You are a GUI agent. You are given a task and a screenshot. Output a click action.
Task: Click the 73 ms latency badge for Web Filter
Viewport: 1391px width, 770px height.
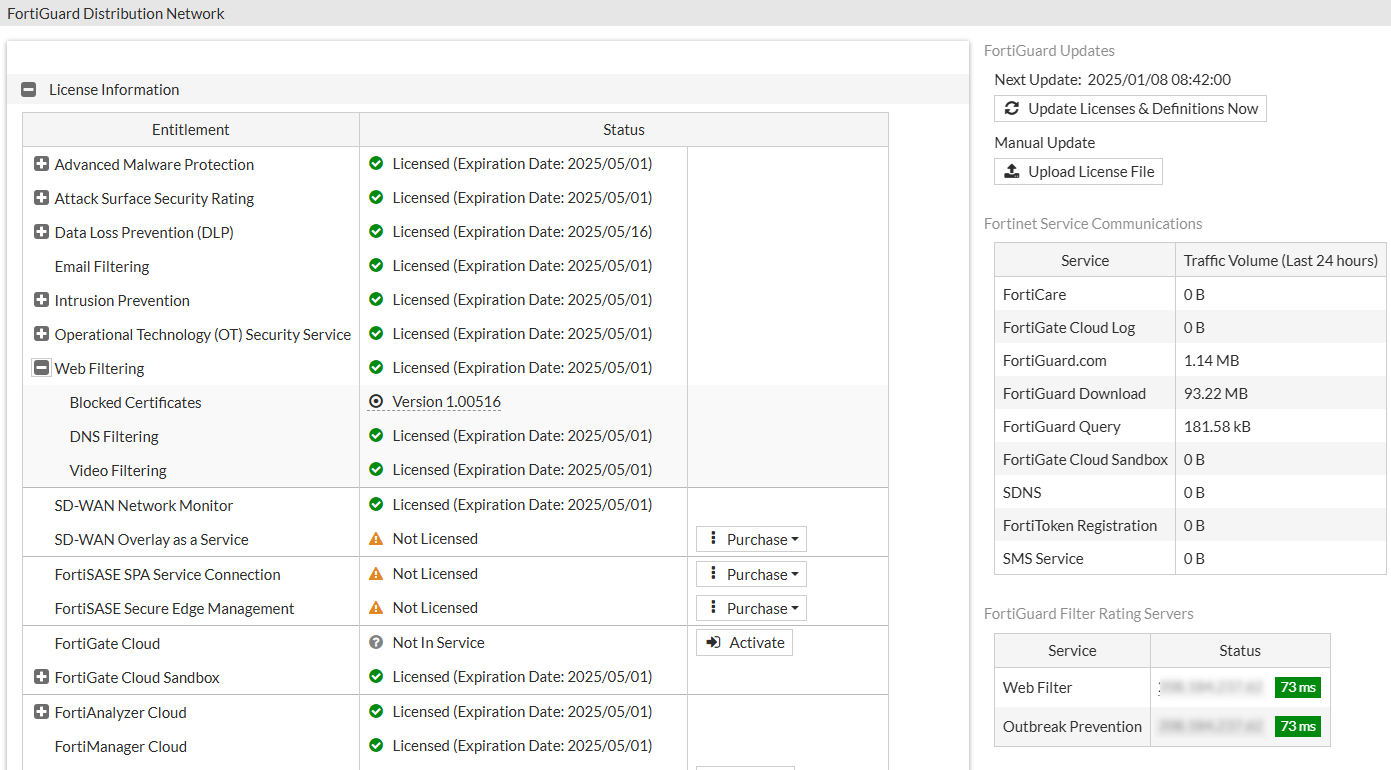pos(1297,687)
